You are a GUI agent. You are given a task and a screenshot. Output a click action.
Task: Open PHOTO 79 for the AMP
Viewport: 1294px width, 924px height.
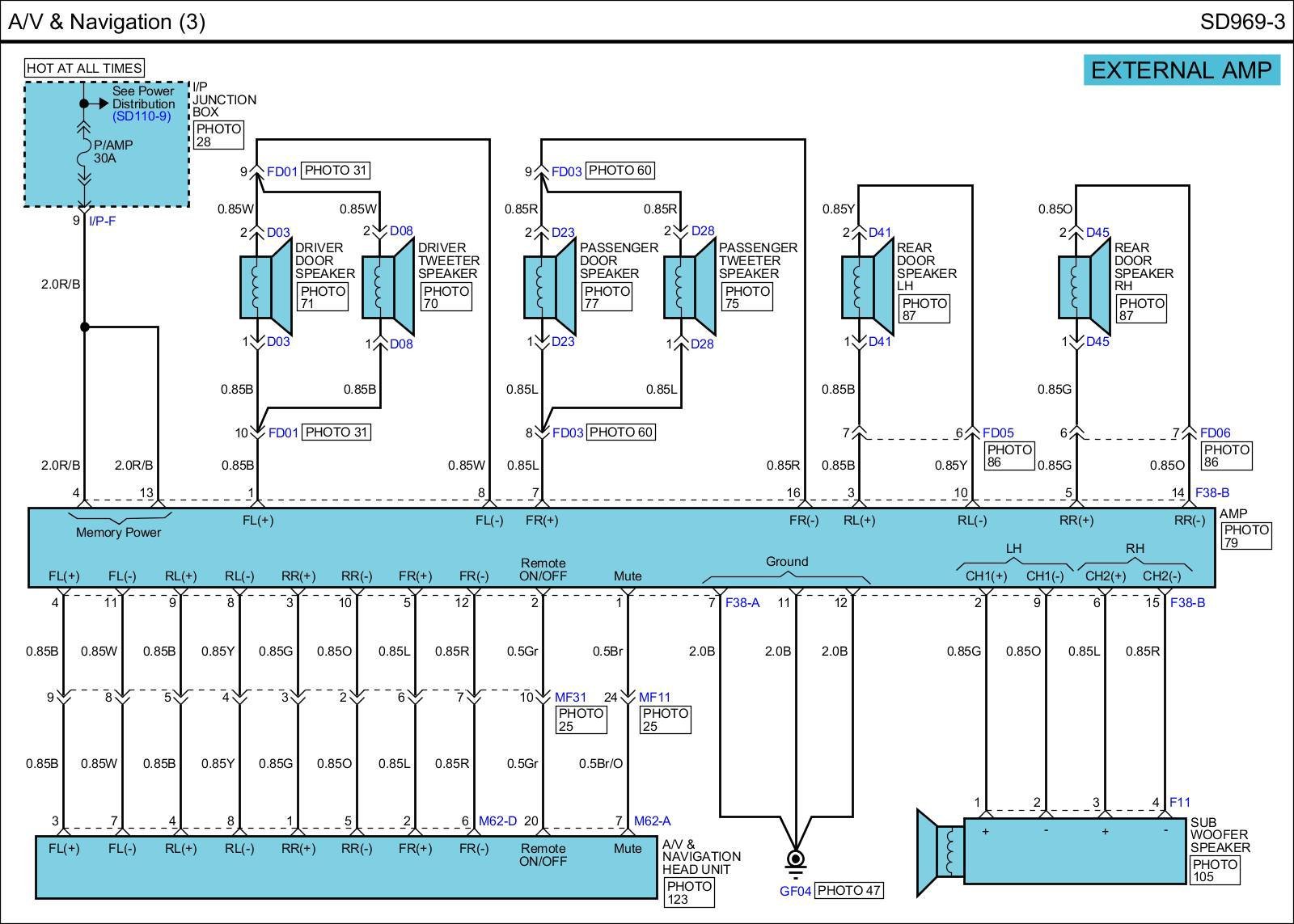click(x=1245, y=536)
